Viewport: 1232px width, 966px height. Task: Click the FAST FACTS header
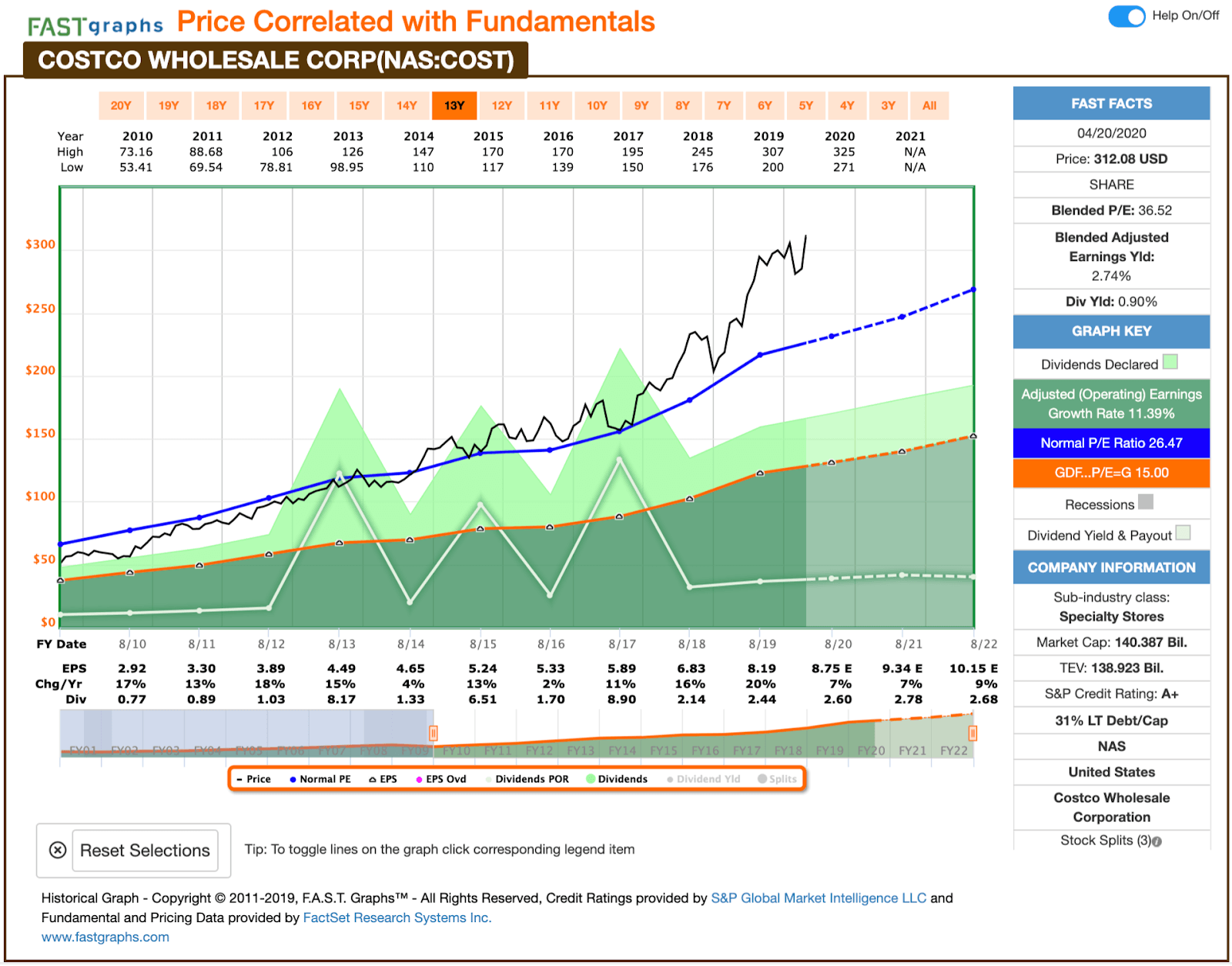click(1111, 103)
